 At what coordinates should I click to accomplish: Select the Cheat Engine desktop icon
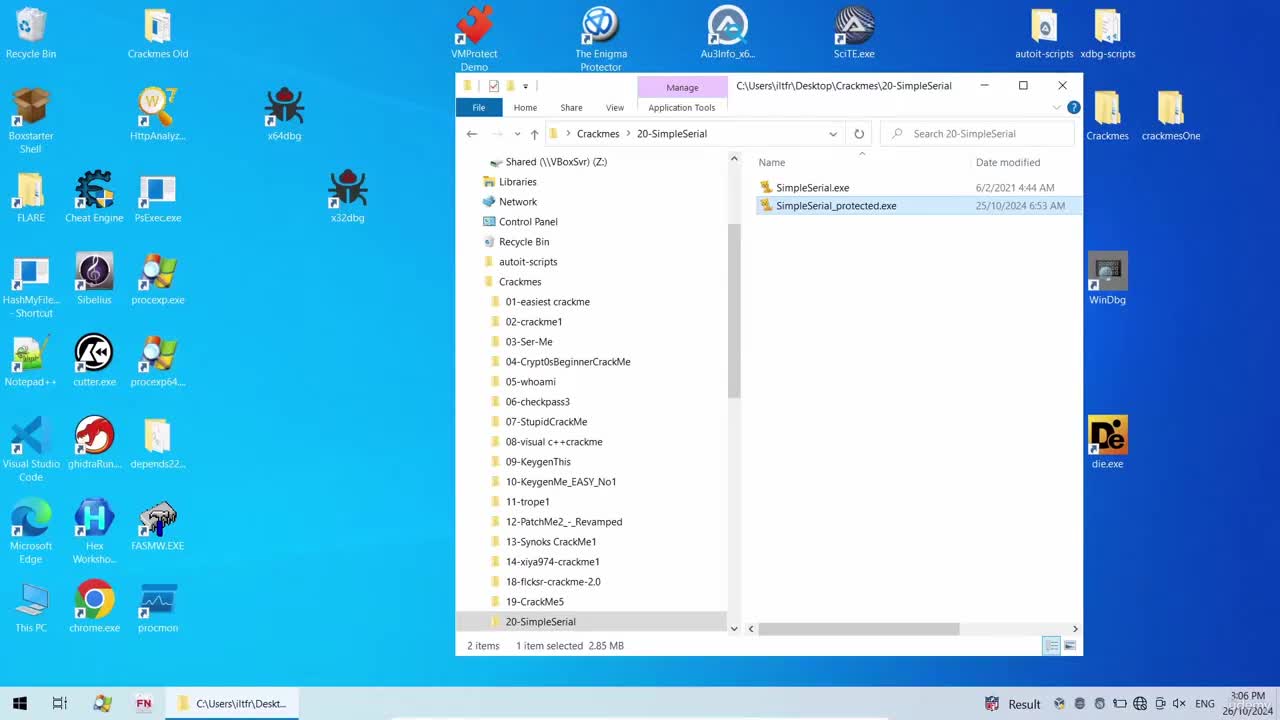[94, 195]
